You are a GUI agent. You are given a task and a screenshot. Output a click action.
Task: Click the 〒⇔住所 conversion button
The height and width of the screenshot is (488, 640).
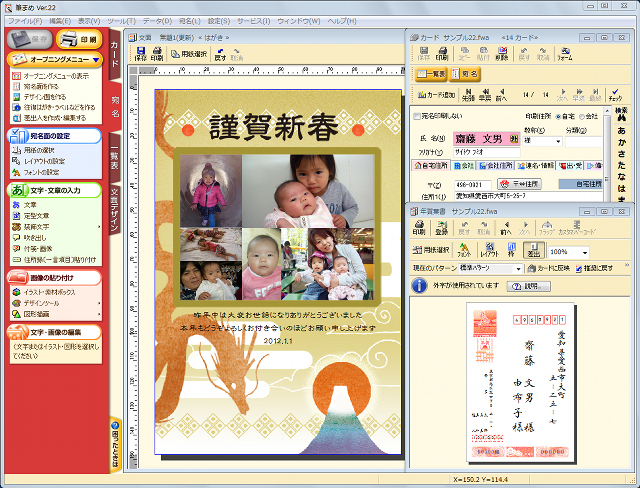click(520, 184)
